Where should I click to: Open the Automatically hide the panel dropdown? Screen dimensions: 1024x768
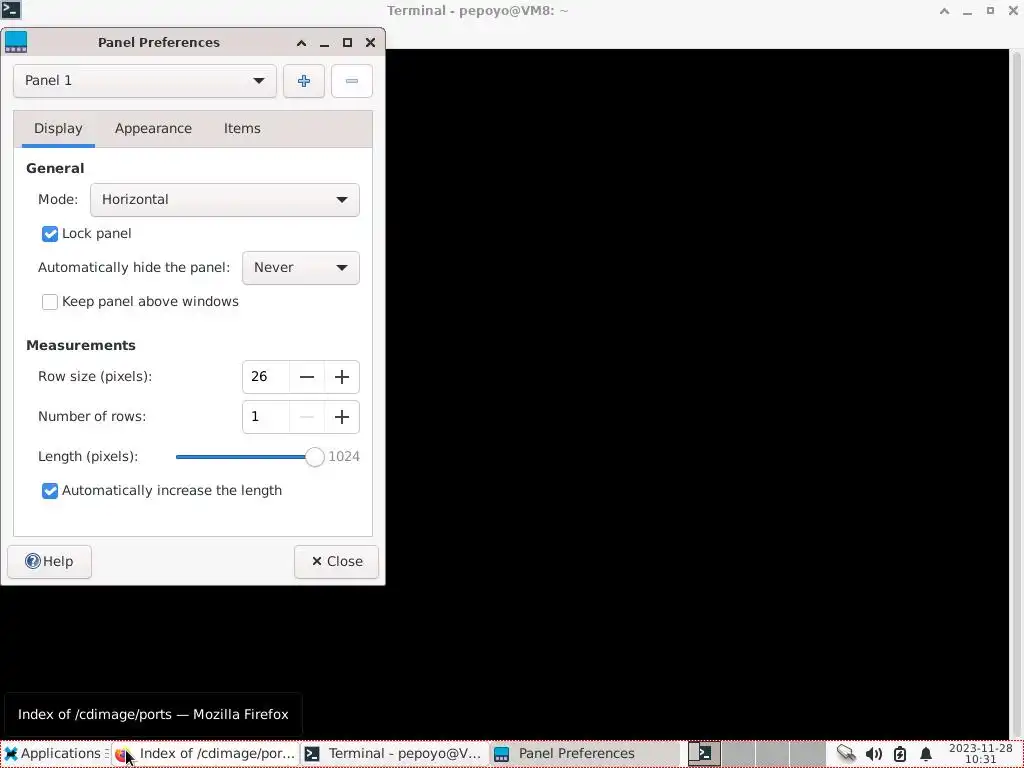point(300,268)
